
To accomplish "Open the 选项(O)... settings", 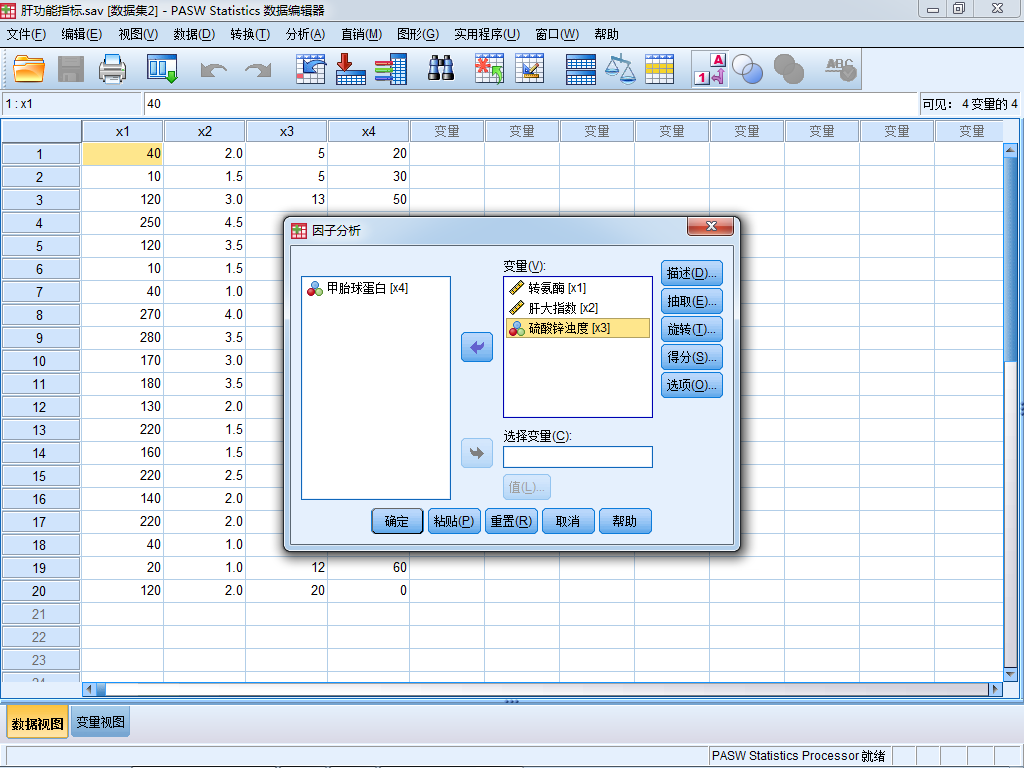I will coord(692,385).
